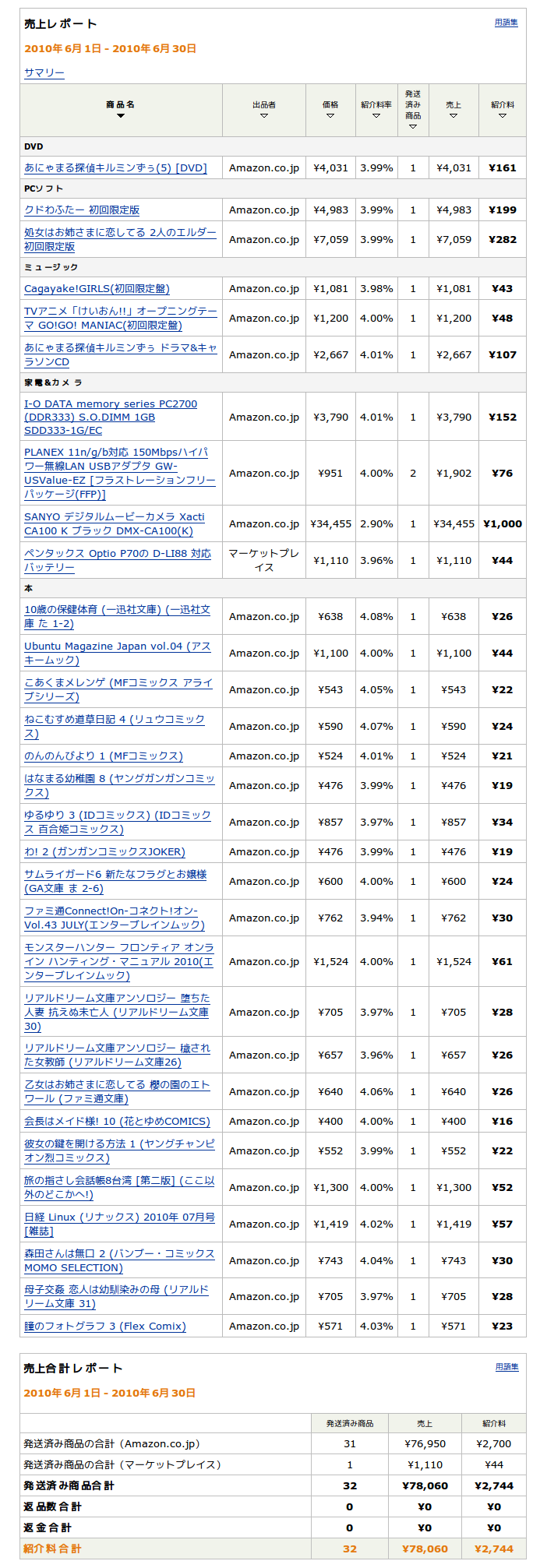Sort by 紹介料 column arrow

click(x=503, y=116)
